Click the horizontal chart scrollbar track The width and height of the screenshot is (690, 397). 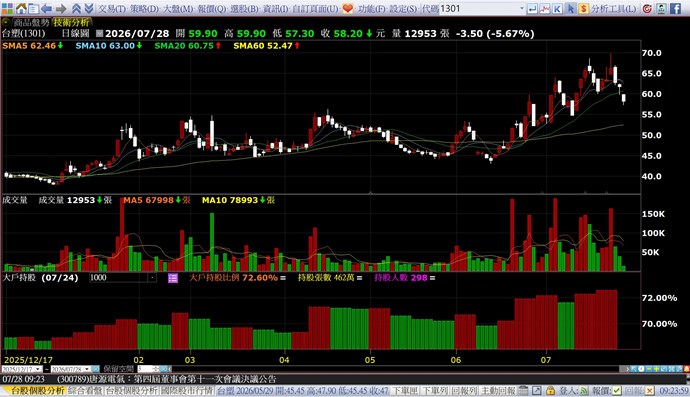(395, 369)
